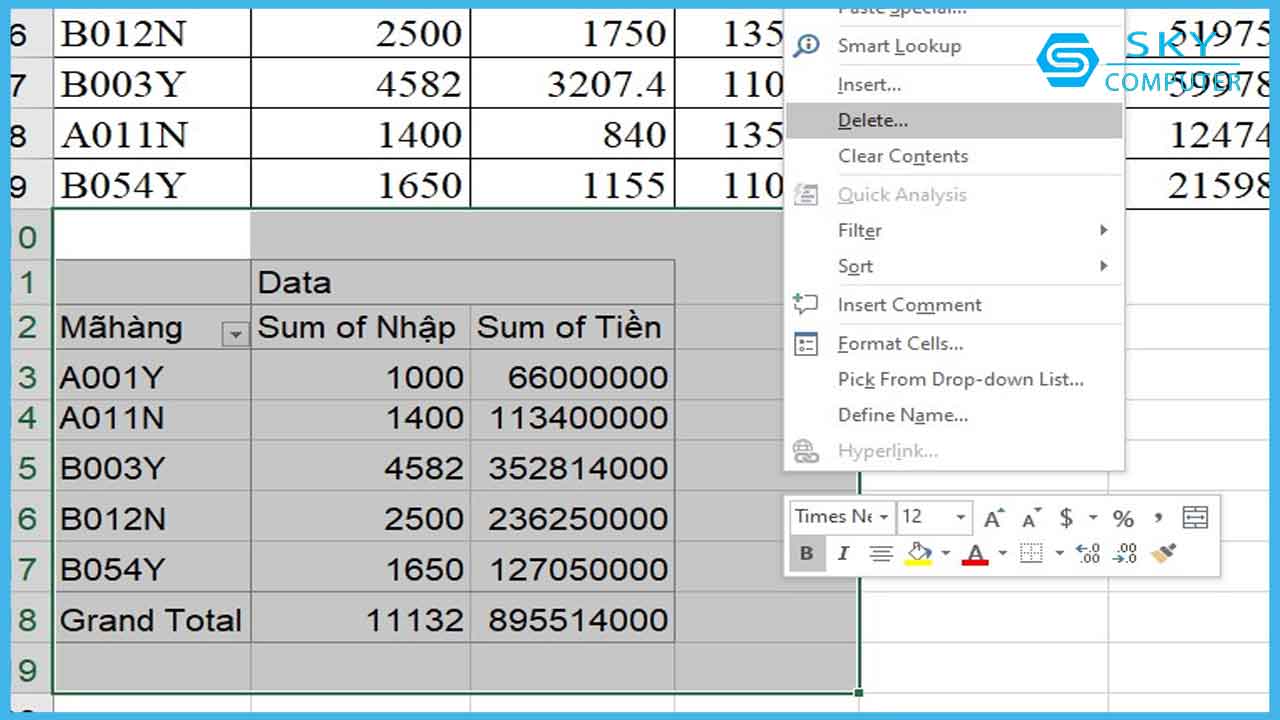Select the Data pivot header cell
Image resolution: width=1280 pixels, height=720 pixels.
pyautogui.click(x=463, y=282)
